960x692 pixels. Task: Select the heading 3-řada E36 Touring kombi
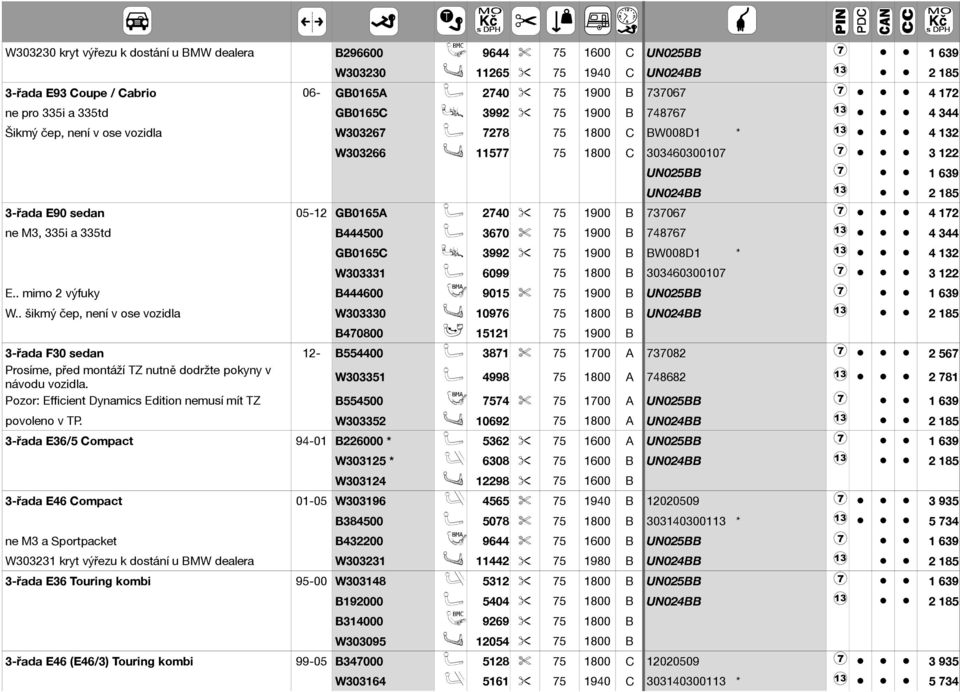78,581
